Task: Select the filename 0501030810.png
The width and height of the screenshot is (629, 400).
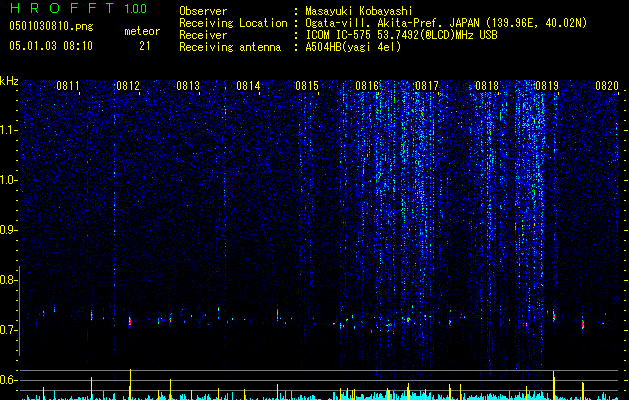Action: 51,26
